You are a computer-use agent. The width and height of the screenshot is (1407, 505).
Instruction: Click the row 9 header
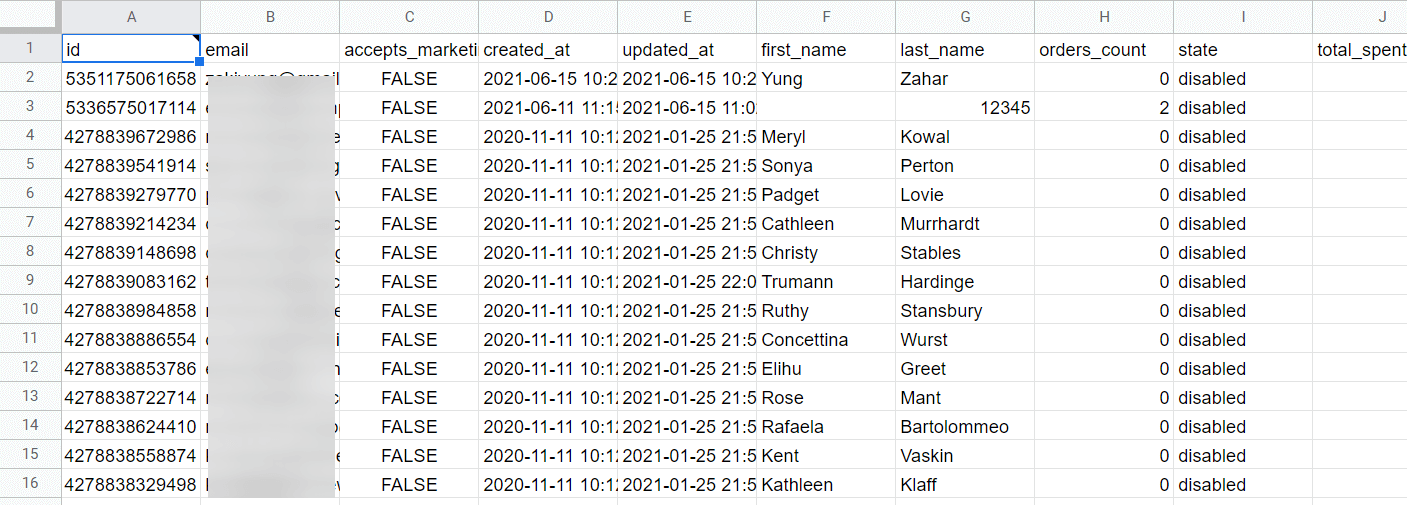(x=30, y=281)
